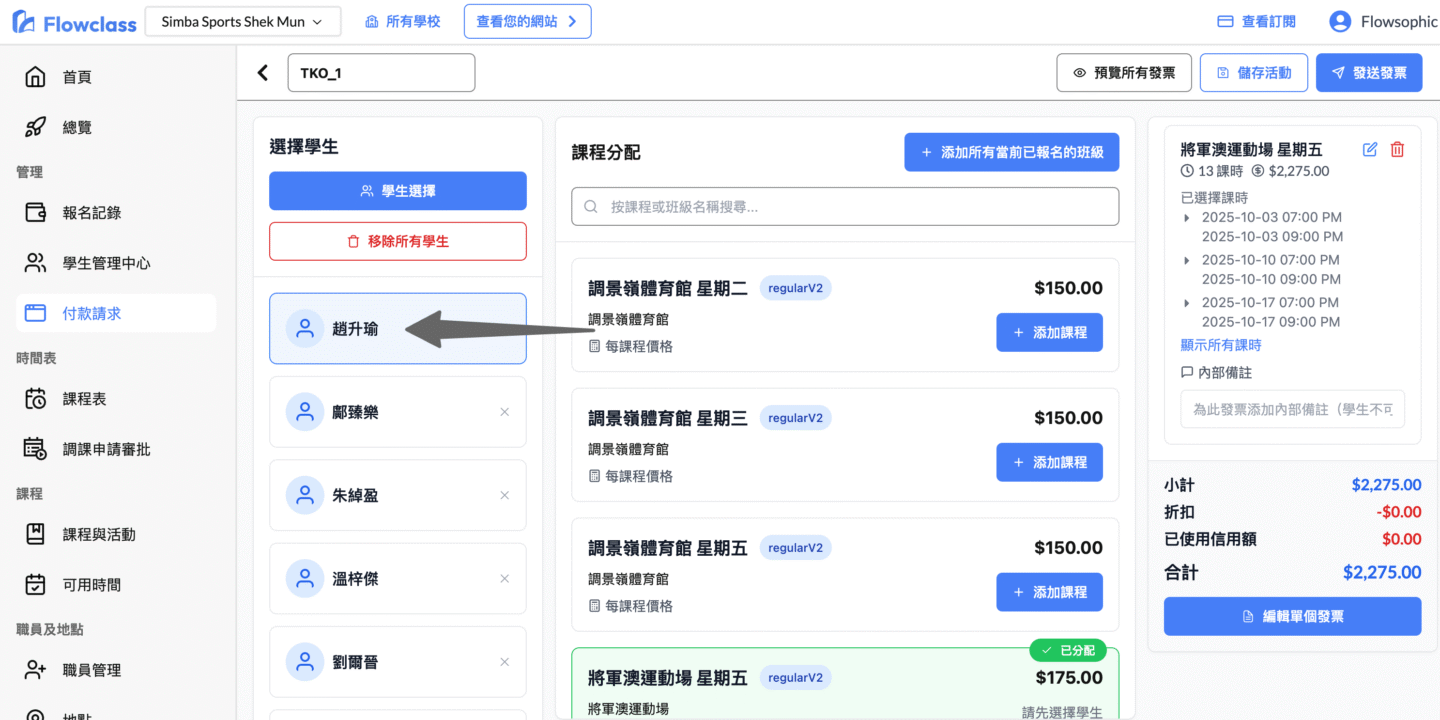Image resolution: width=1440 pixels, height=720 pixels.
Task: Click the course search input field
Action: coord(845,207)
